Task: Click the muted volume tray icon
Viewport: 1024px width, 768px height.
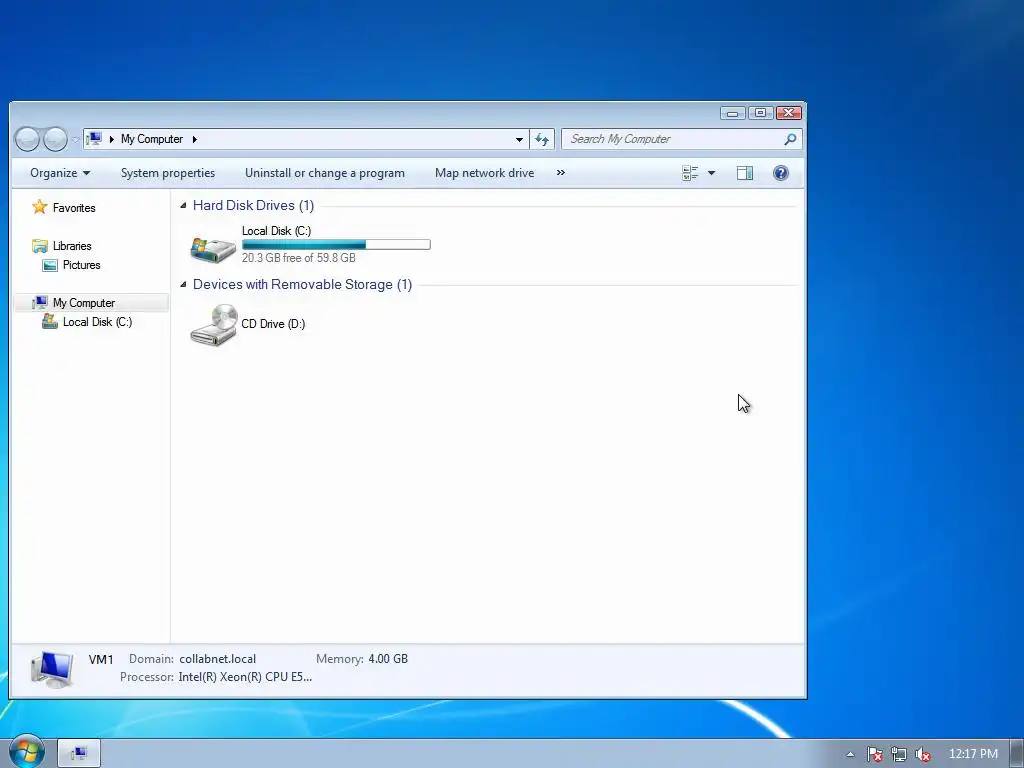Action: 923,754
